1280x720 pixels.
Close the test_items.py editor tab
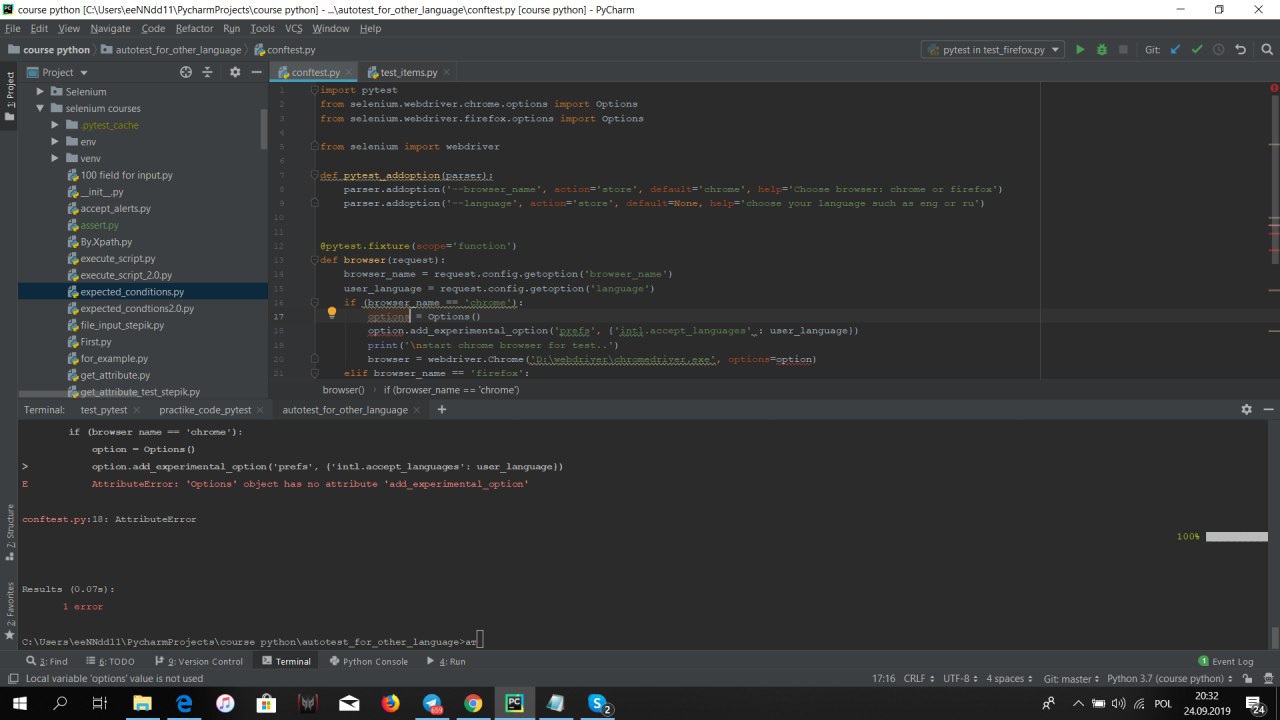[445, 72]
